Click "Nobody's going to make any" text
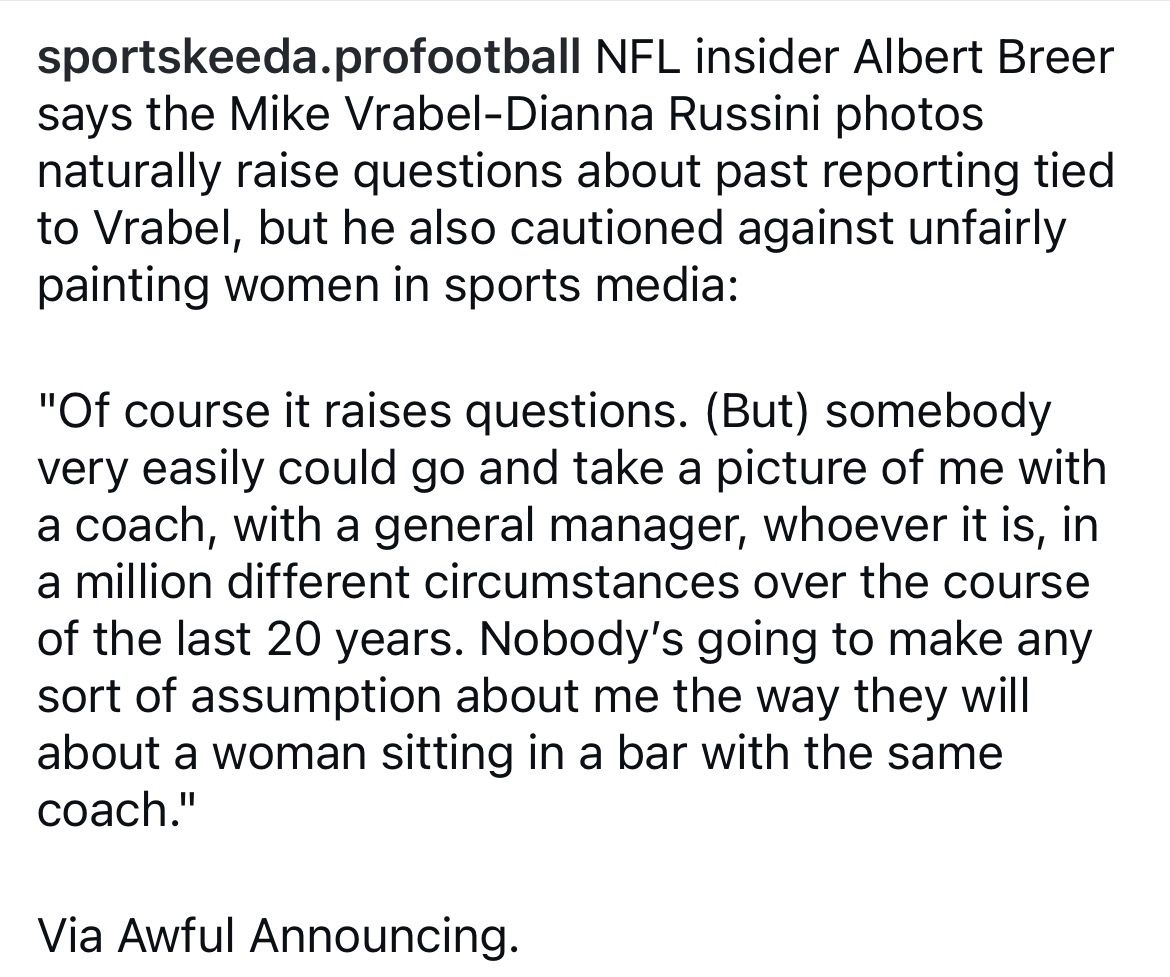The image size is (1170, 977). tap(785, 639)
